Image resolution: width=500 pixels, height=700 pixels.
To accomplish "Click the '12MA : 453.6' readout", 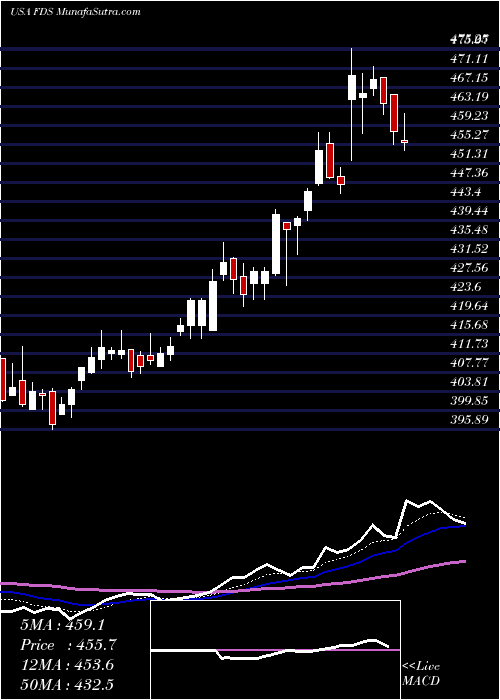I will coord(67,665).
